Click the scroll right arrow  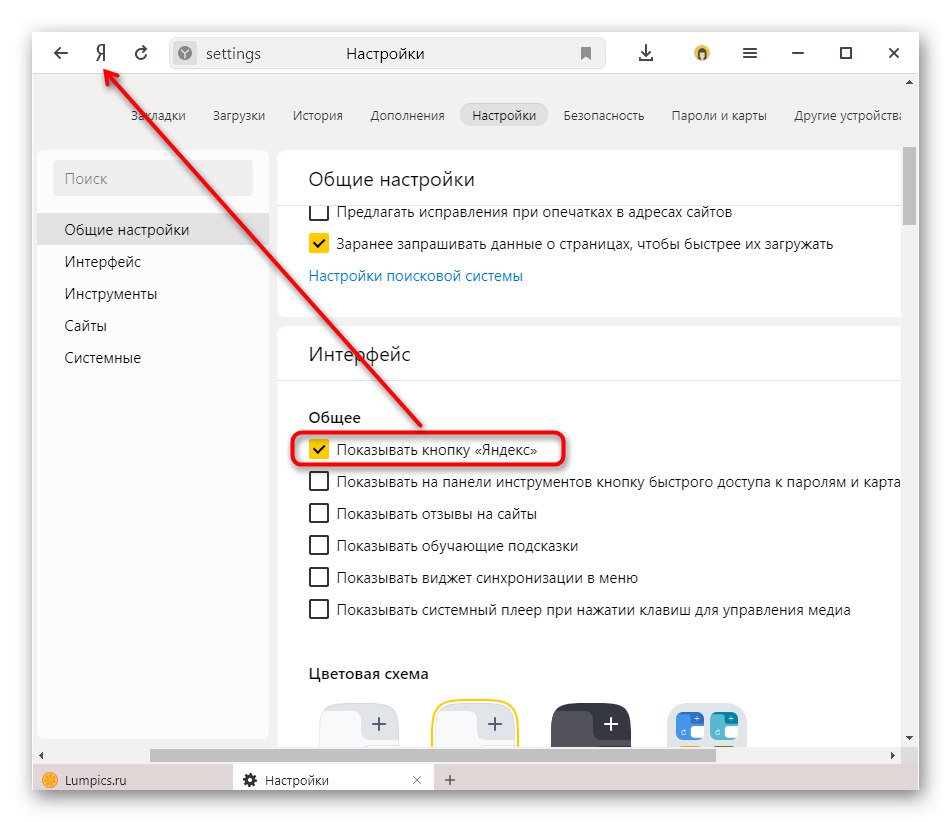(893, 755)
